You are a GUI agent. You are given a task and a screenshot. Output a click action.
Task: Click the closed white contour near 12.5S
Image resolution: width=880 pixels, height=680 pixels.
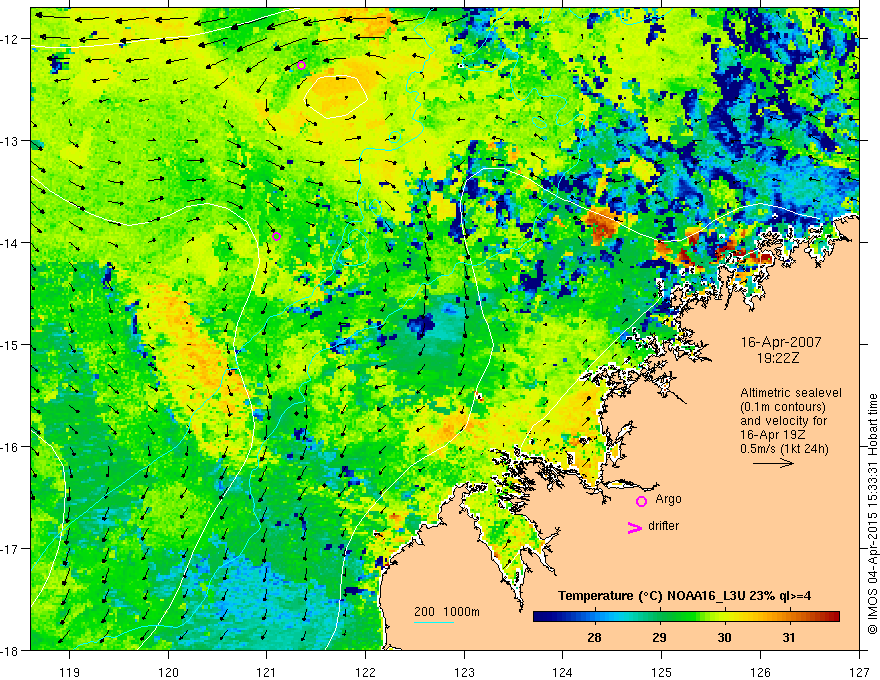pyautogui.click(x=336, y=97)
